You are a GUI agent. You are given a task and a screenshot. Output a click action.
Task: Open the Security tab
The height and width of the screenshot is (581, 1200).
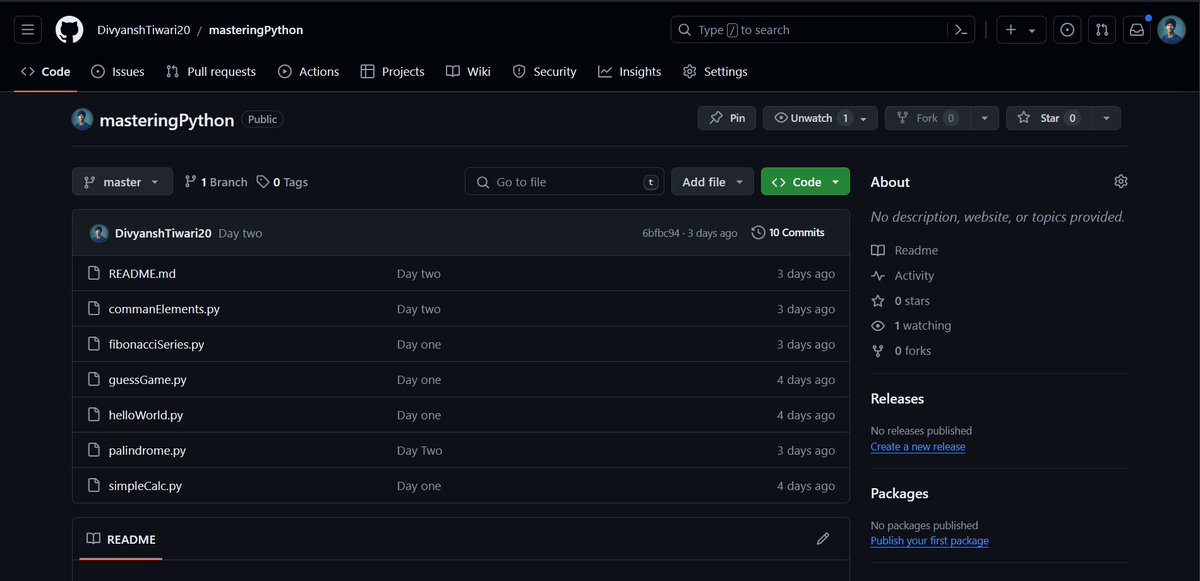click(x=544, y=72)
